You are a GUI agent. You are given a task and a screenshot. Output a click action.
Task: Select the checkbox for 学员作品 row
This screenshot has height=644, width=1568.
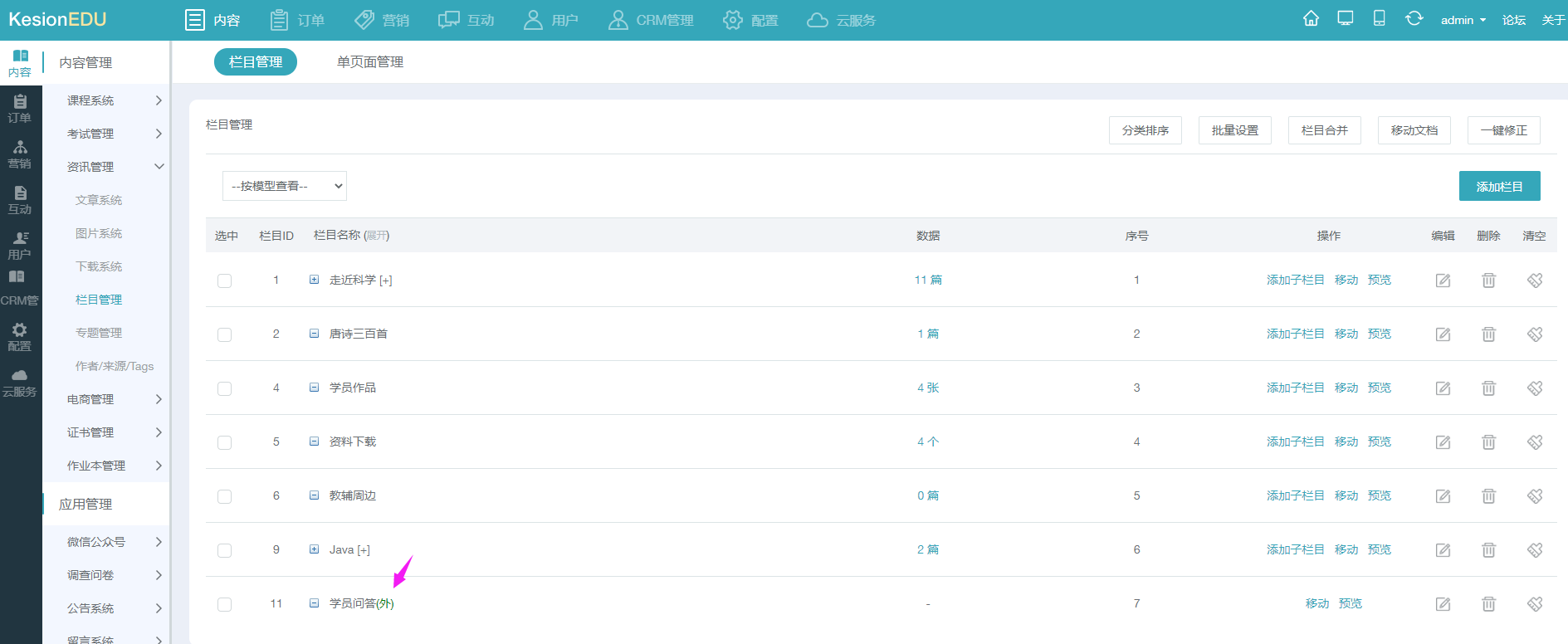[x=224, y=388]
